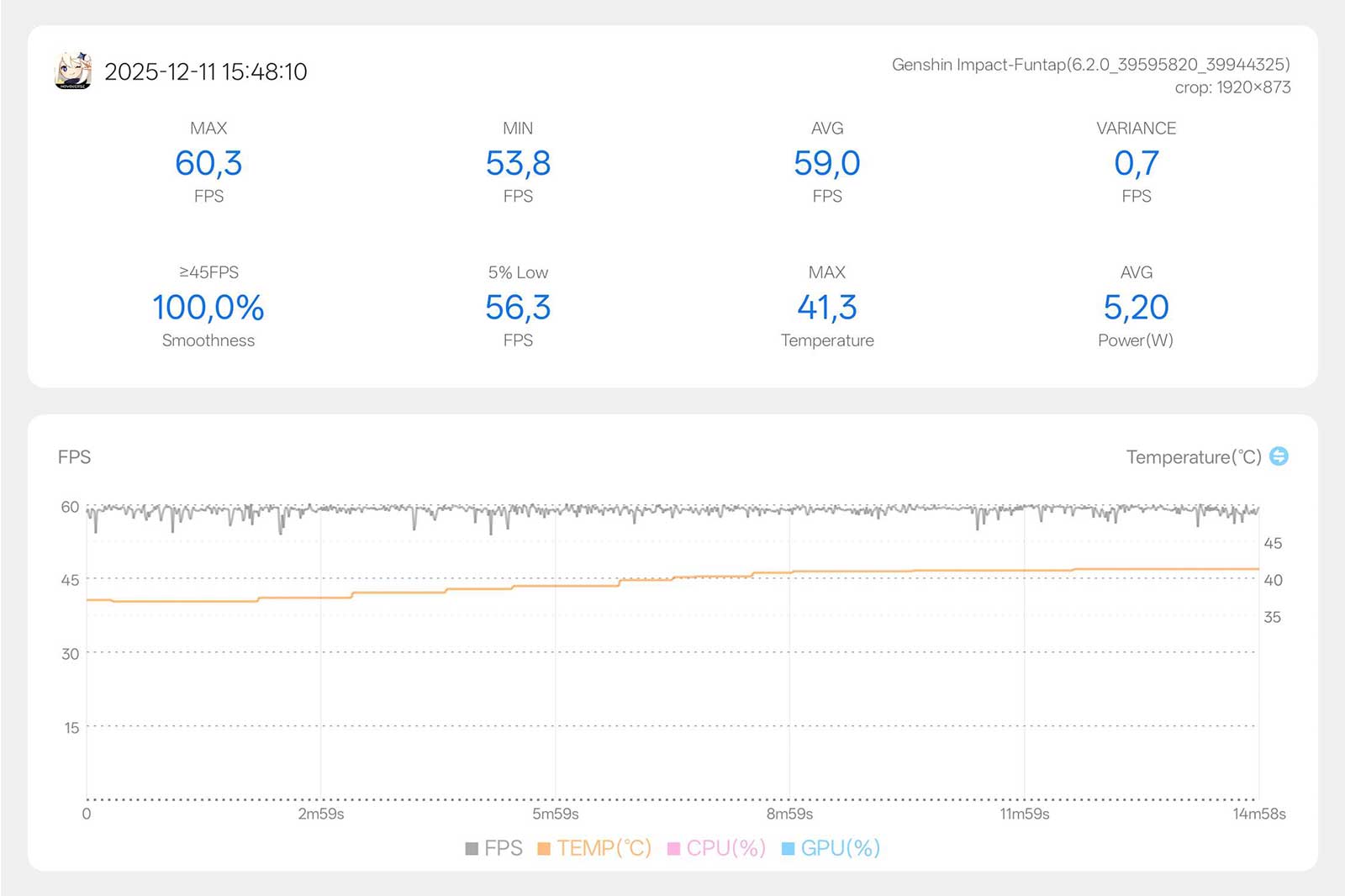Click the swap axis icon beside Temperature(°C)
The height and width of the screenshot is (896, 1345).
tap(1278, 456)
